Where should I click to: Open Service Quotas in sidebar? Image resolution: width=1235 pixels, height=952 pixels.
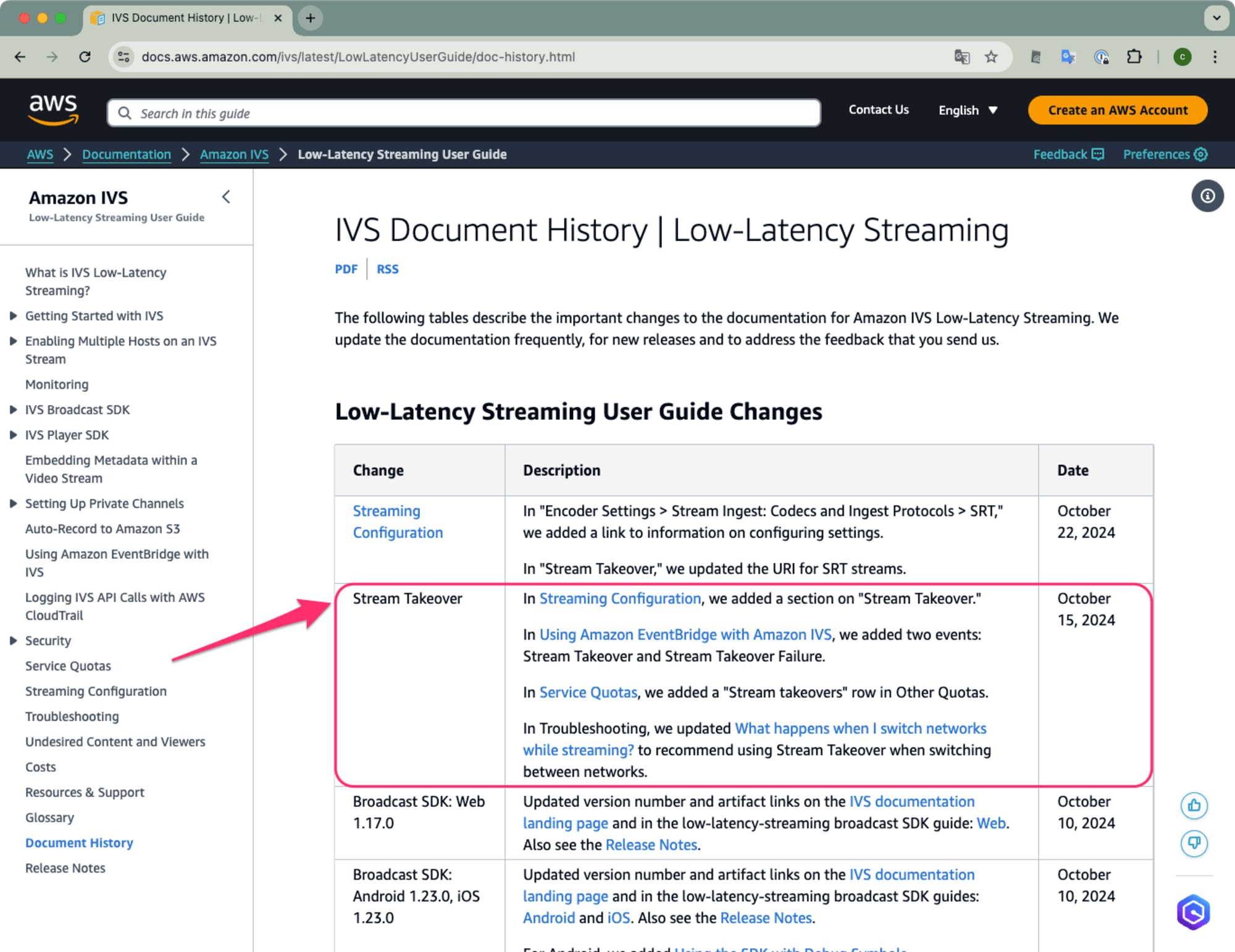[x=68, y=666]
